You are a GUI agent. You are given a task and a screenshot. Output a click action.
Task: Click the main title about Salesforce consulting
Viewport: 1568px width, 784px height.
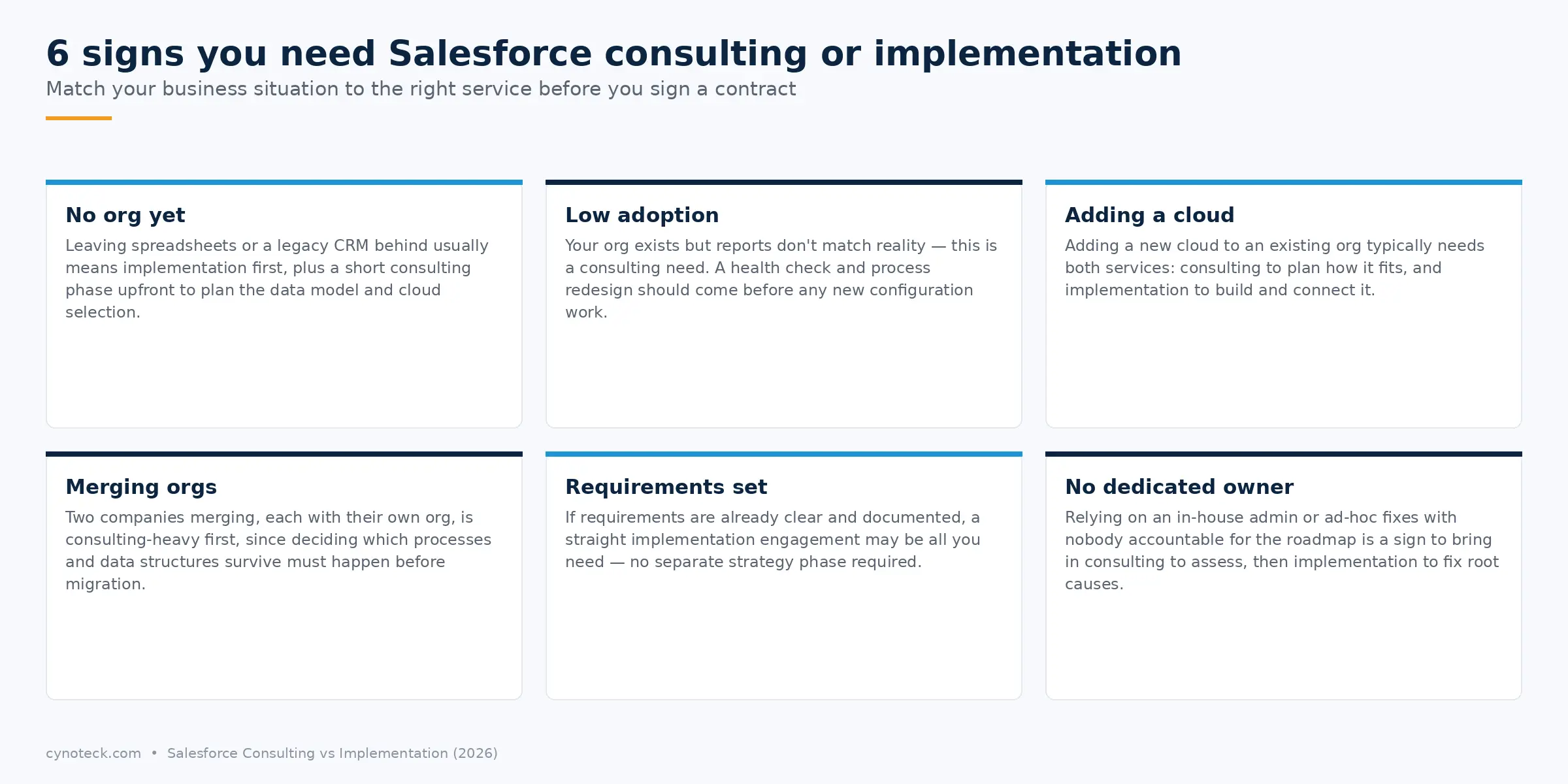613,54
